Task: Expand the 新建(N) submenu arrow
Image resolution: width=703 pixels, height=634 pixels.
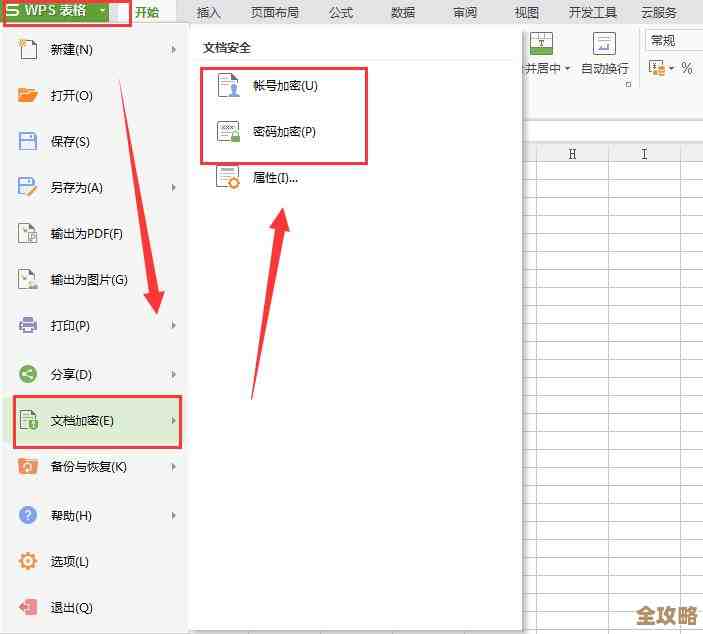Action: tap(174, 49)
